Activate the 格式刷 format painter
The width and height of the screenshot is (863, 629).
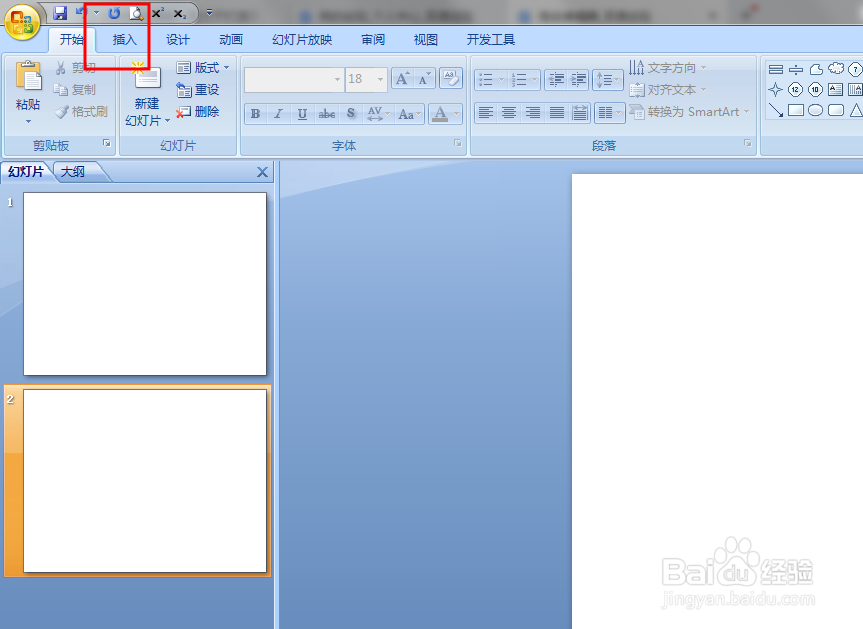tap(81, 112)
